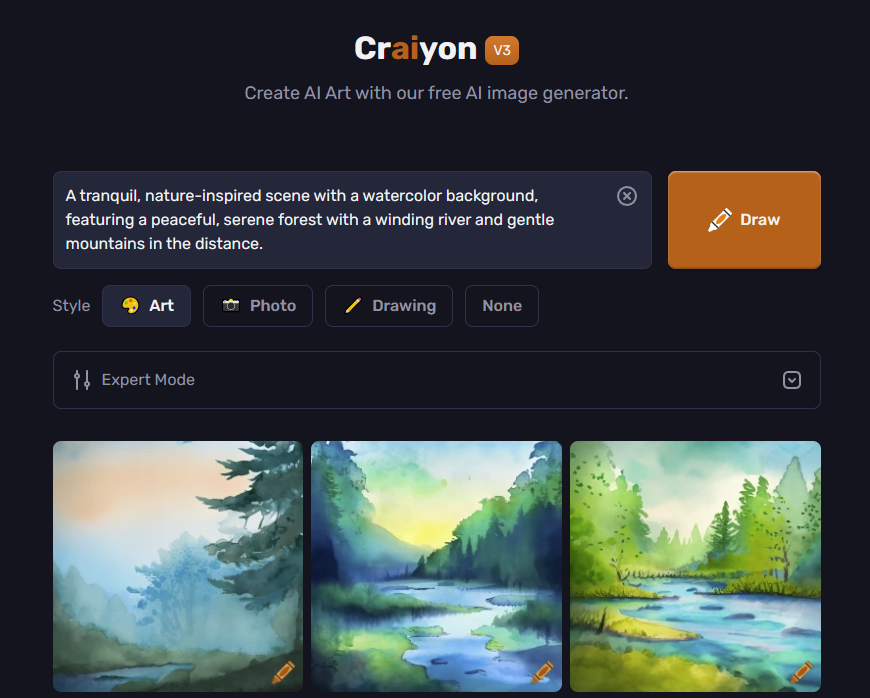Select the Photo style option
Screen dimensions: 870x698
[x=258, y=306]
